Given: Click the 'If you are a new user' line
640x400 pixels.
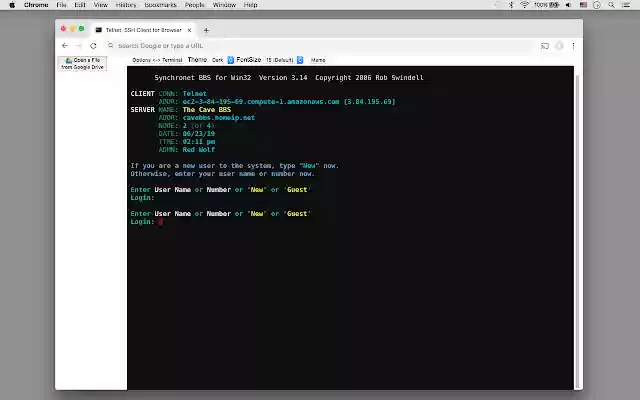Looking at the screenshot, I should click(x=235, y=166).
